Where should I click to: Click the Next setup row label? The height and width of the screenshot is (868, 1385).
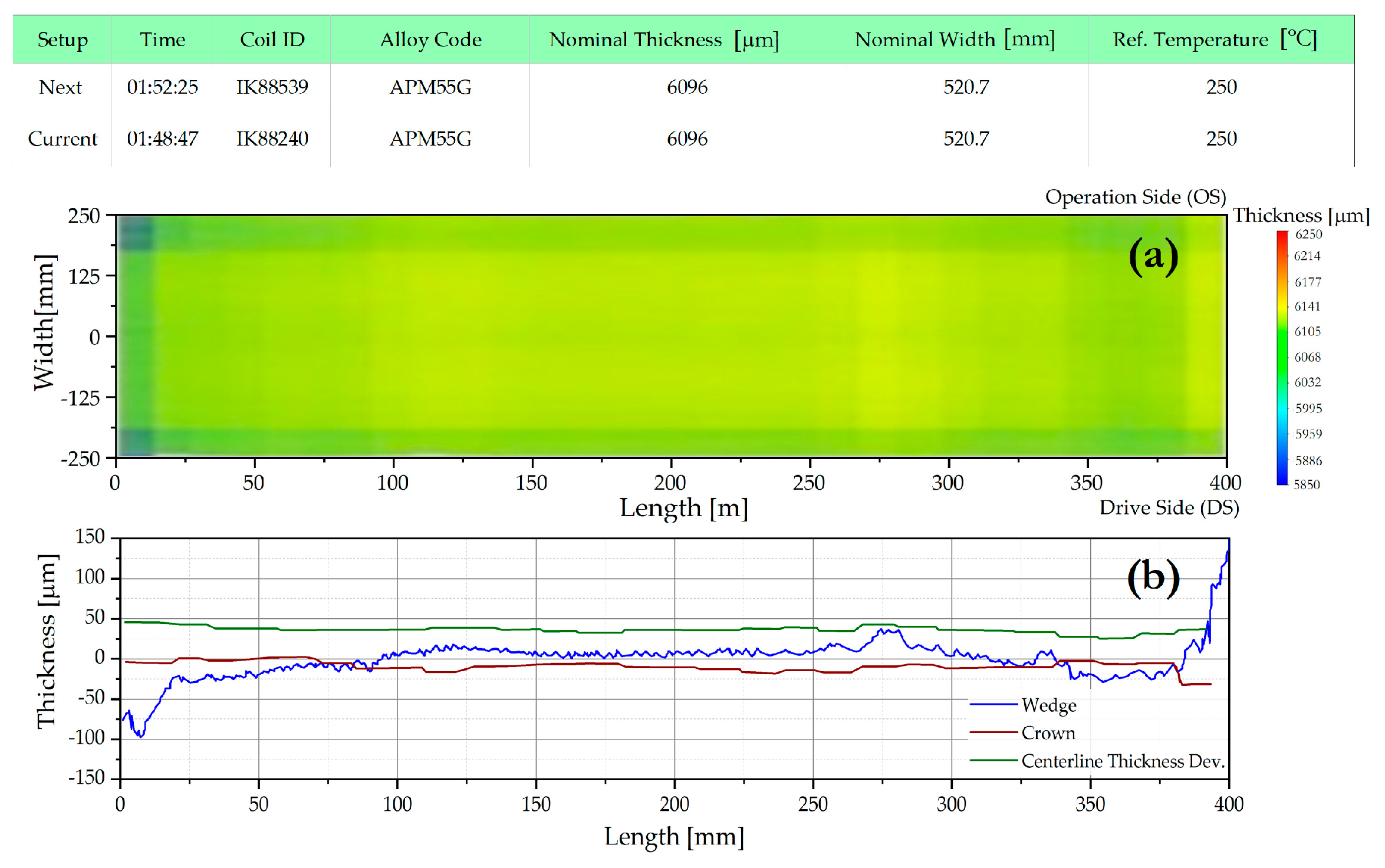click(60, 87)
